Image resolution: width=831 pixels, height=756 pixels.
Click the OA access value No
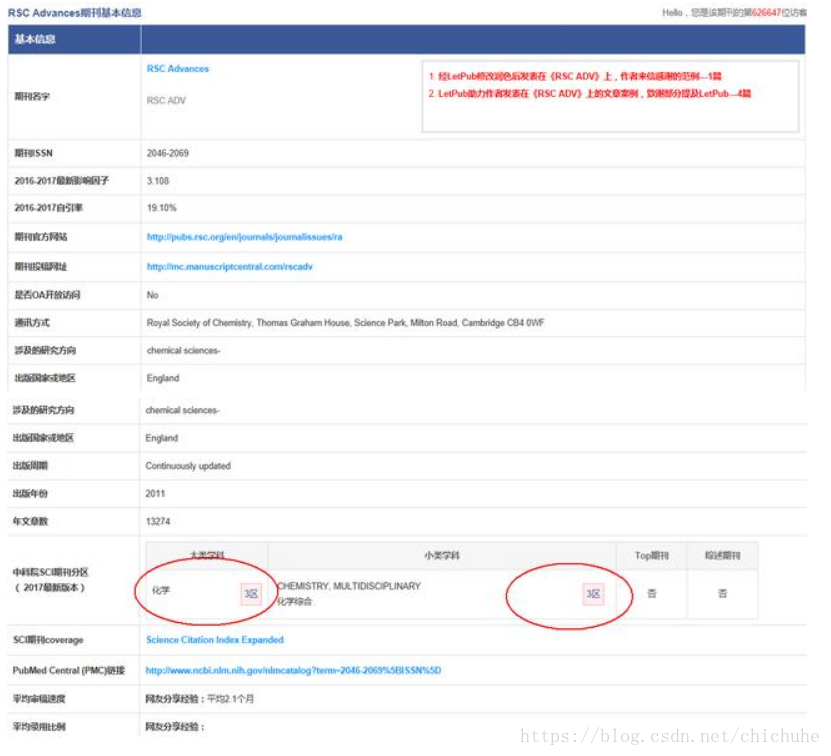tap(152, 295)
